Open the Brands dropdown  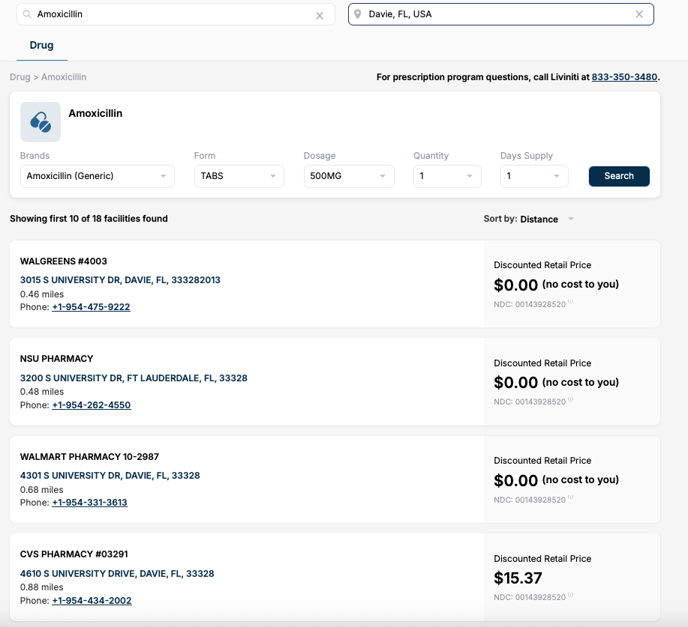tap(97, 176)
